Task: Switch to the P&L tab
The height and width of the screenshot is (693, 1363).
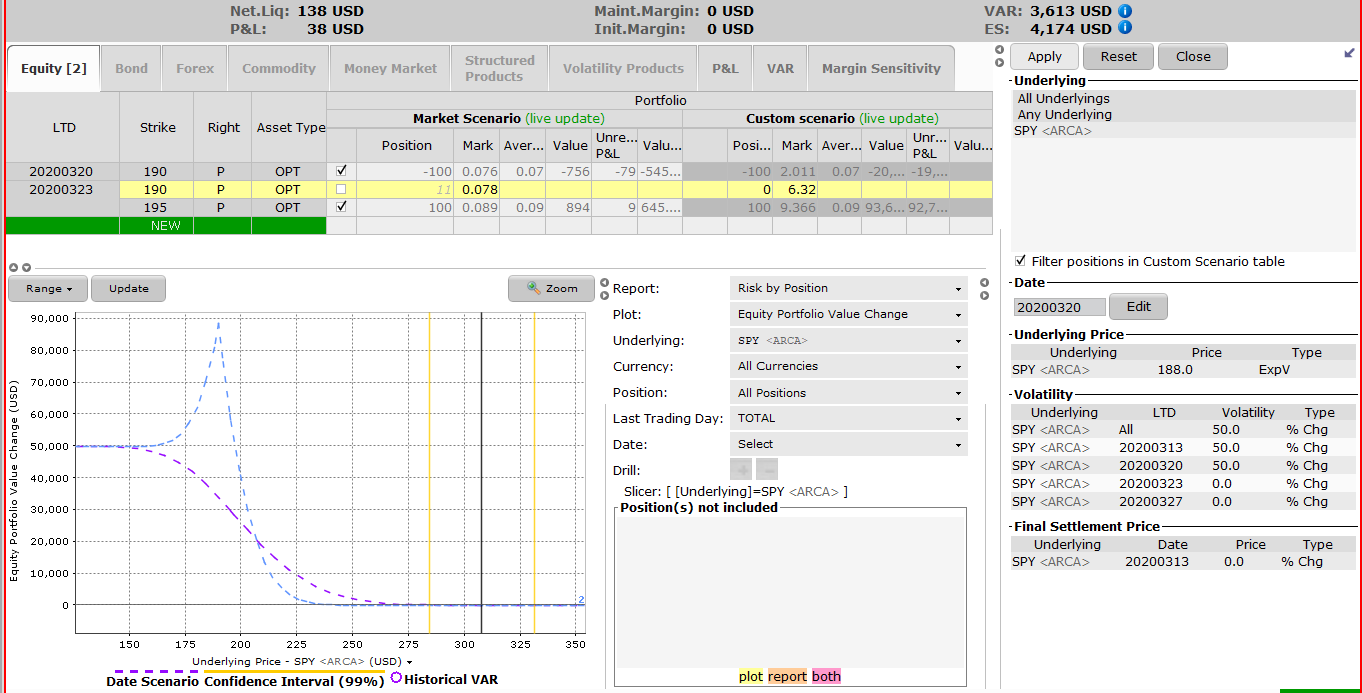Action: pos(725,68)
